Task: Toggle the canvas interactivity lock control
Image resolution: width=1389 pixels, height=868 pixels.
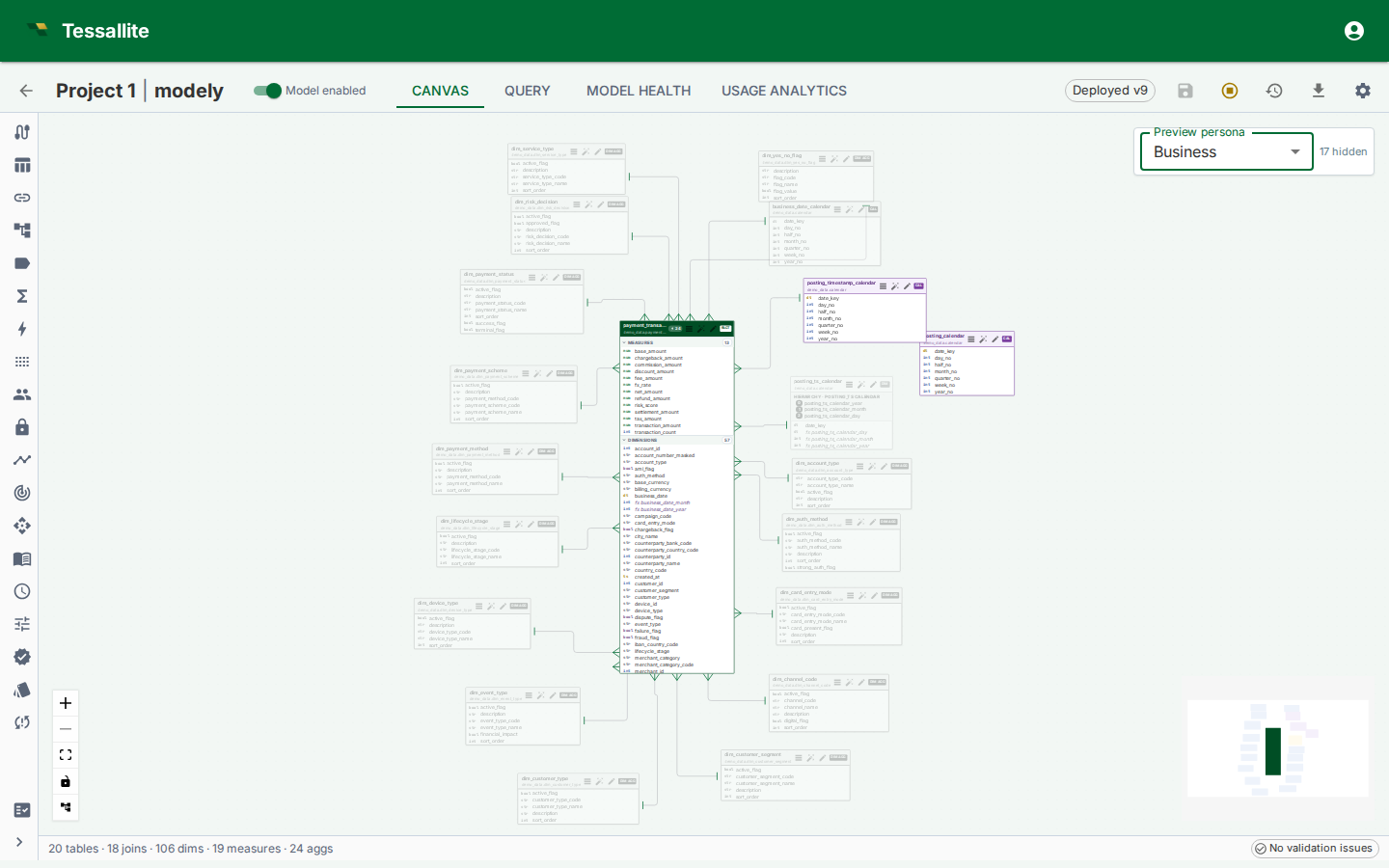Action: (x=66, y=781)
